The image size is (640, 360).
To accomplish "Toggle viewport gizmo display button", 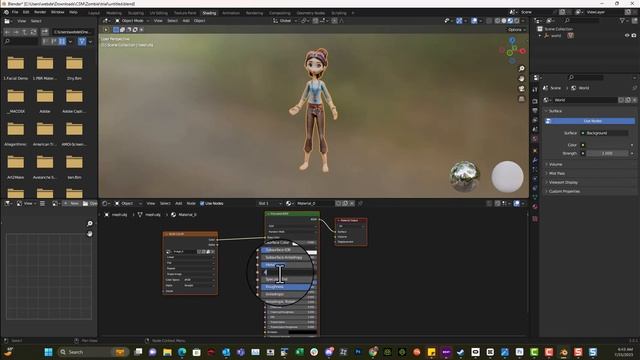I will pyautogui.click(x=459, y=21).
